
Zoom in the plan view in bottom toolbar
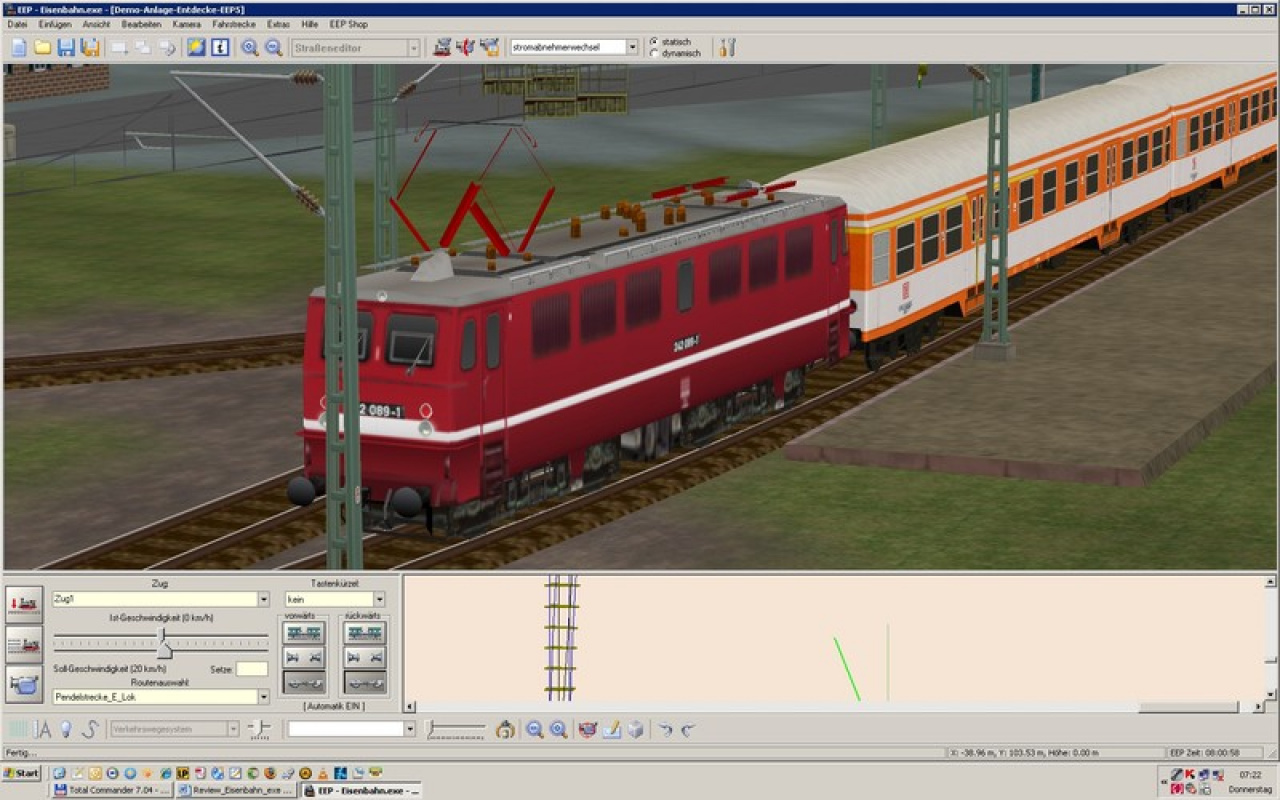(x=559, y=729)
